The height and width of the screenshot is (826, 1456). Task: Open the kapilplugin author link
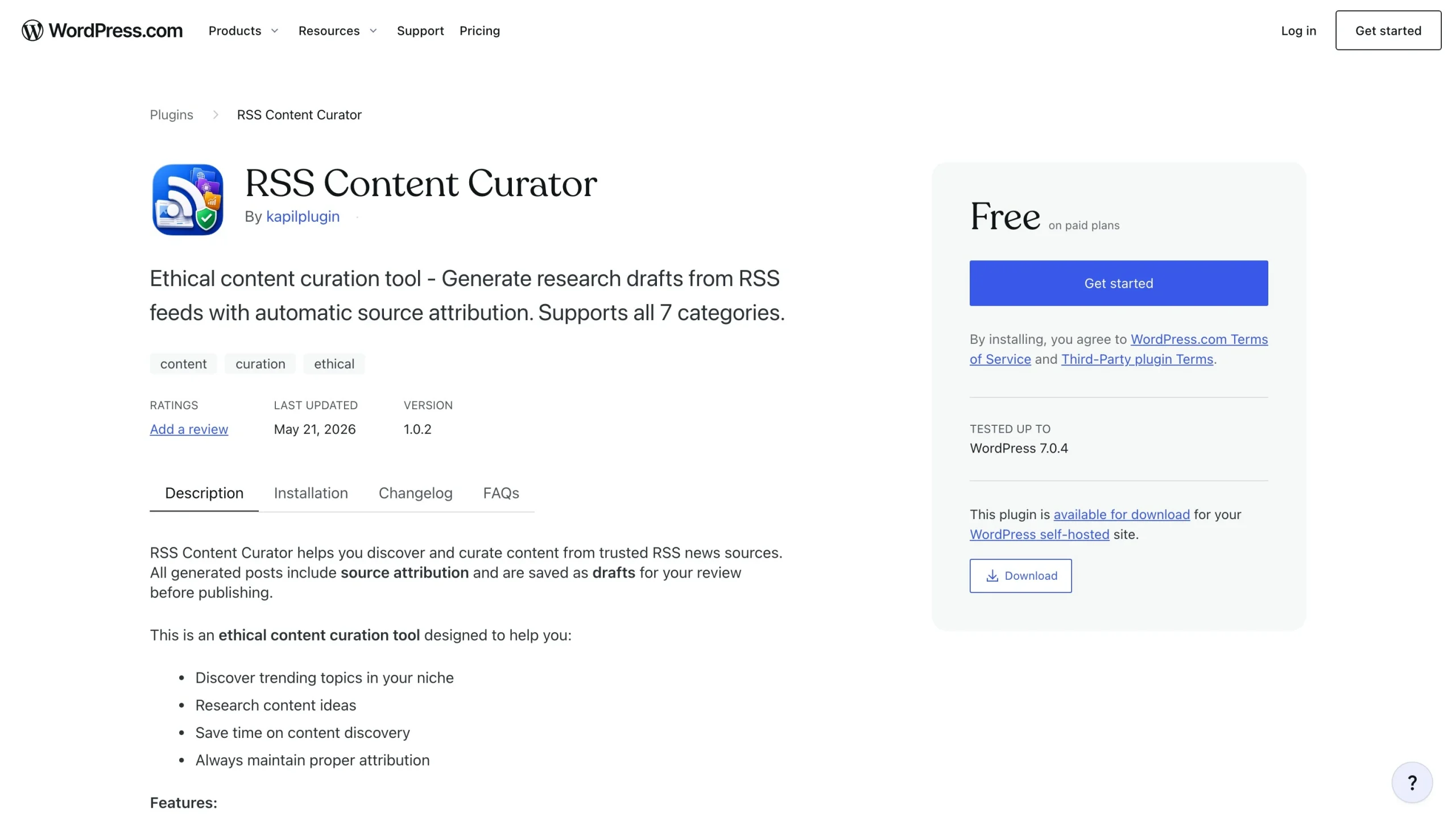303,217
